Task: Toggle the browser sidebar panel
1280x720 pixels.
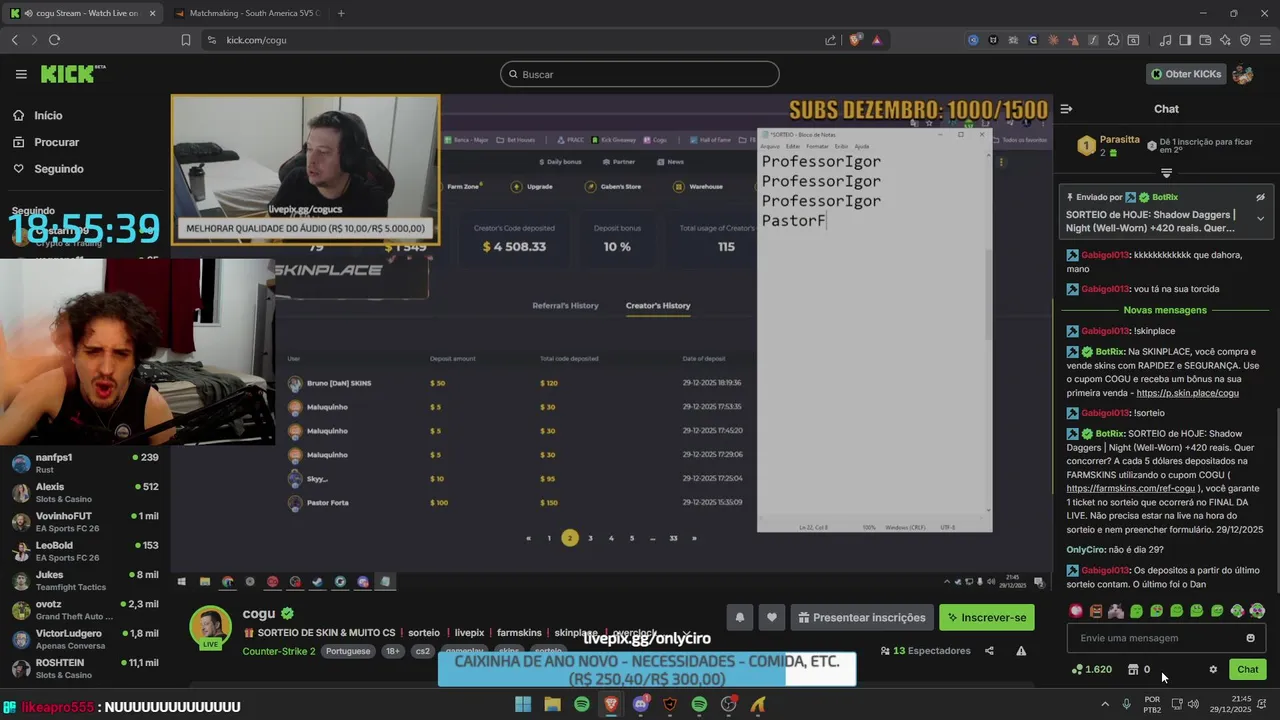Action: 1185,40
